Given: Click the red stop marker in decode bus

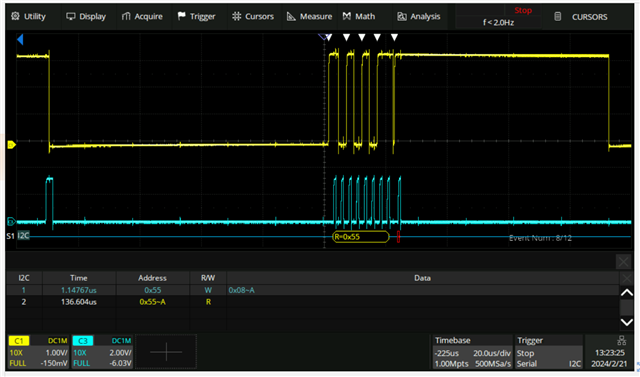Looking at the screenshot, I should tap(398, 237).
